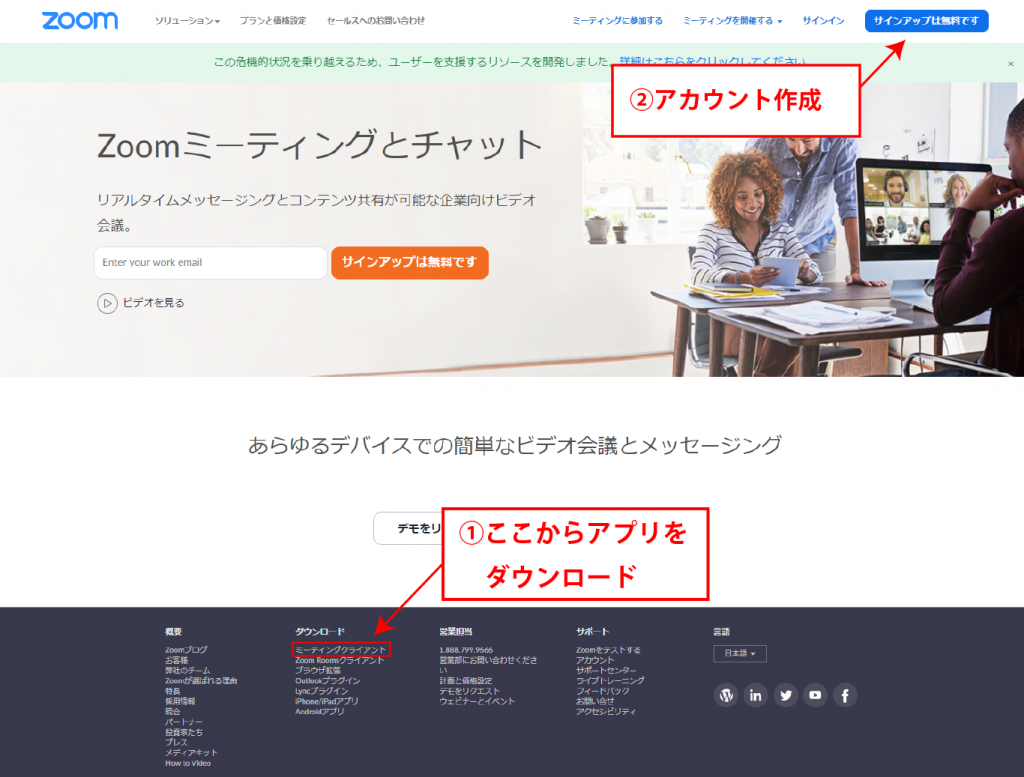Image resolution: width=1024 pixels, height=777 pixels.
Task: Open the プレス footer link
Action: pos(176,742)
